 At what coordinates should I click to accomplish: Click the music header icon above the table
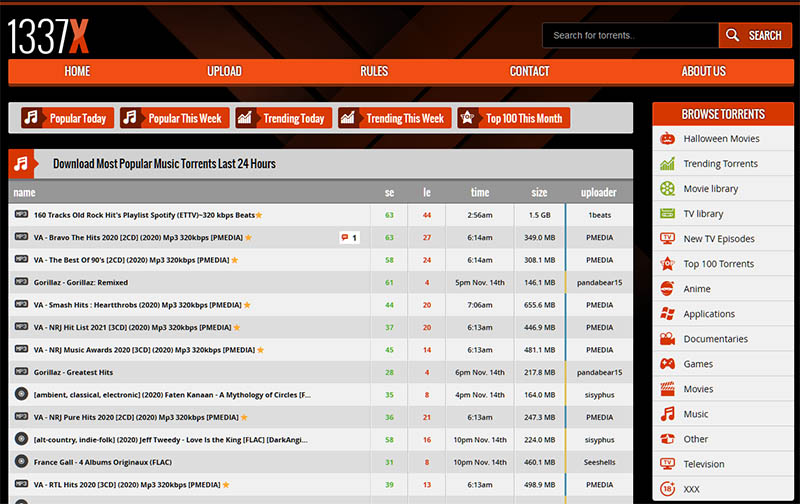coord(21,164)
